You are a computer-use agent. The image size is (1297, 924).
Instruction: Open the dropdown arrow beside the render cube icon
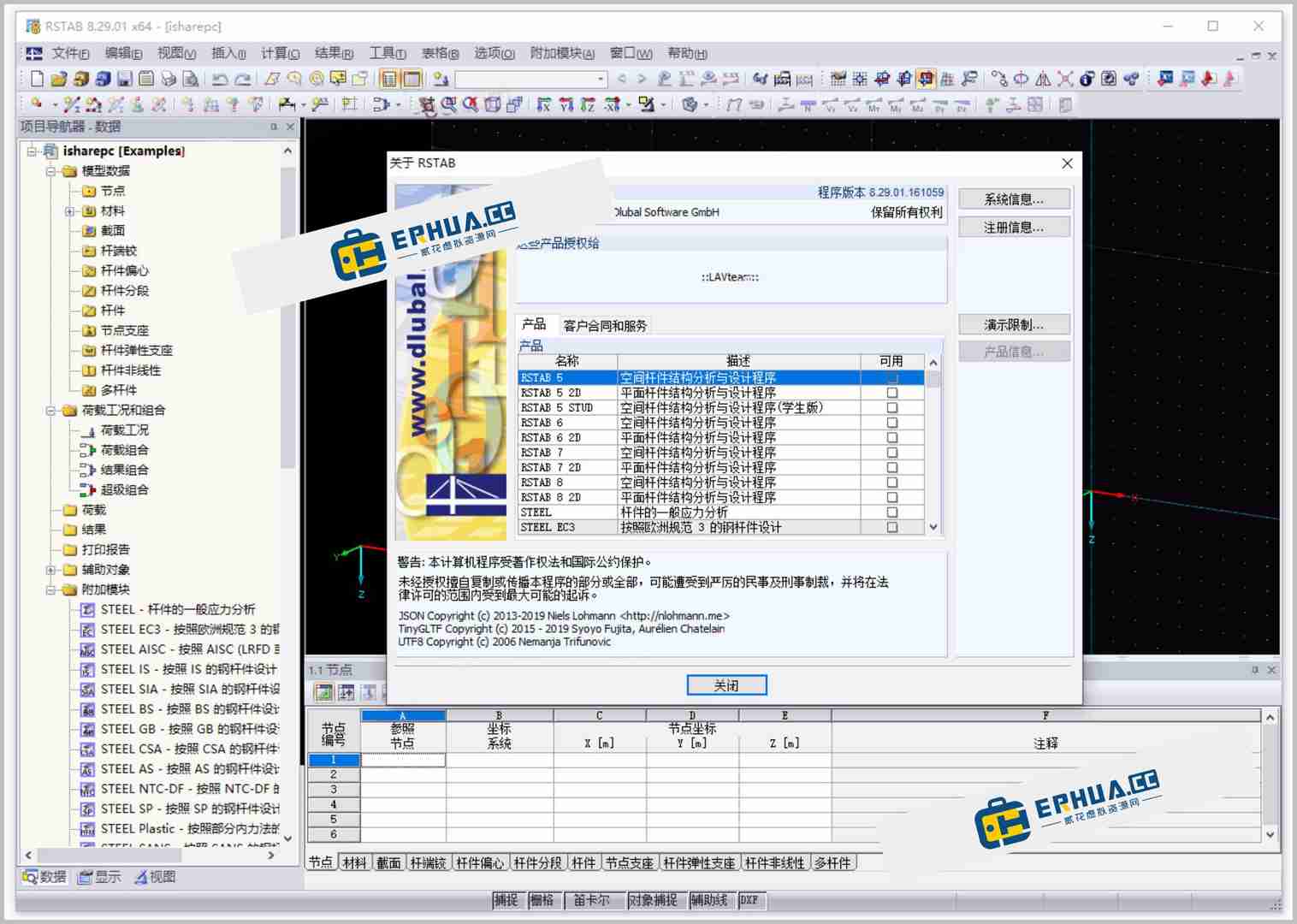pos(707,104)
